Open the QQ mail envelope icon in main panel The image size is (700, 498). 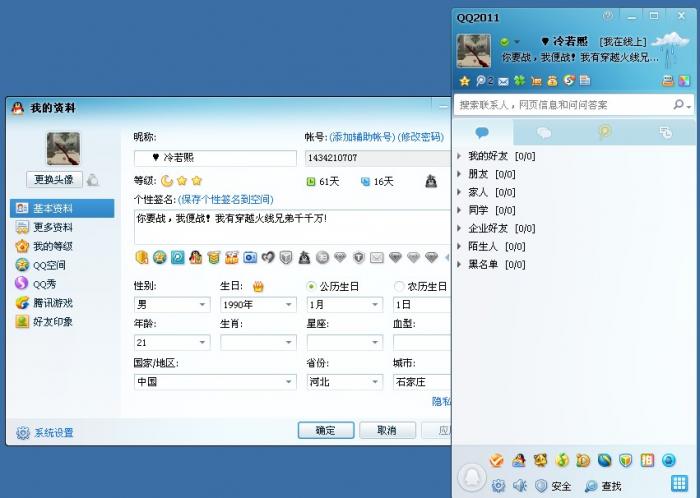click(503, 81)
